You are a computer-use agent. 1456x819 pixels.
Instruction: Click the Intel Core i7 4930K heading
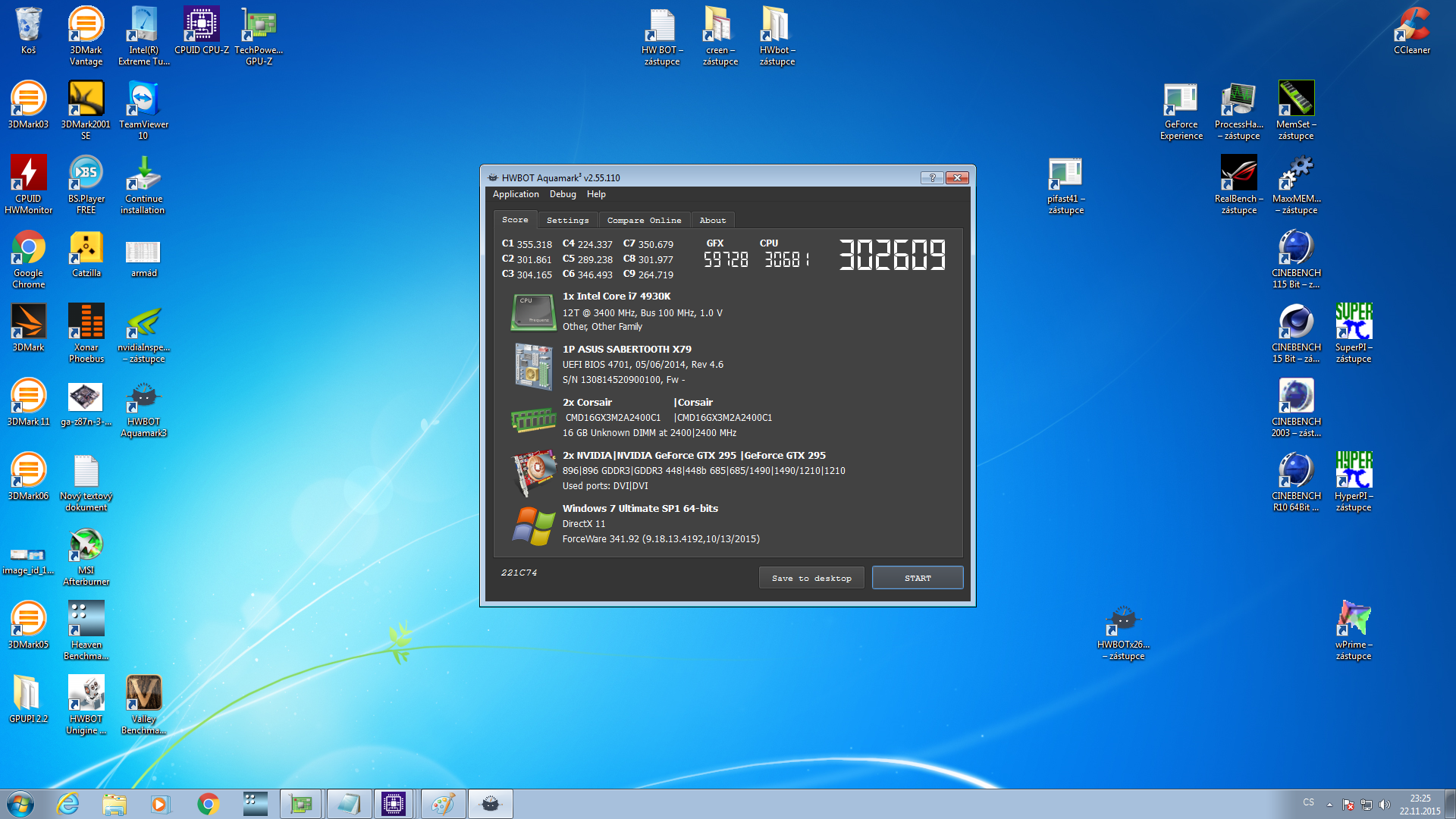(616, 297)
